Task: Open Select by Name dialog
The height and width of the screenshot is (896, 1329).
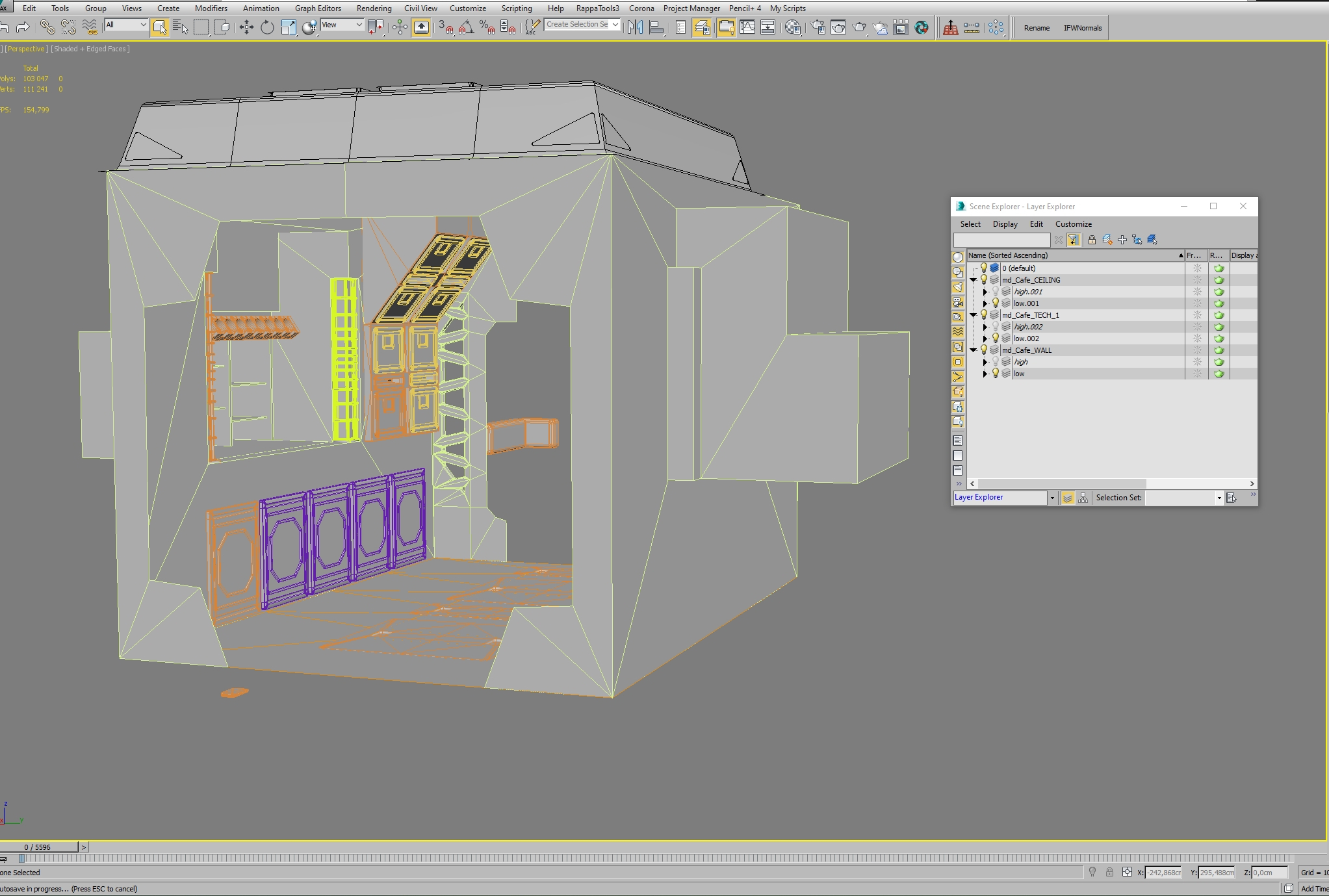Action: [180, 27]
